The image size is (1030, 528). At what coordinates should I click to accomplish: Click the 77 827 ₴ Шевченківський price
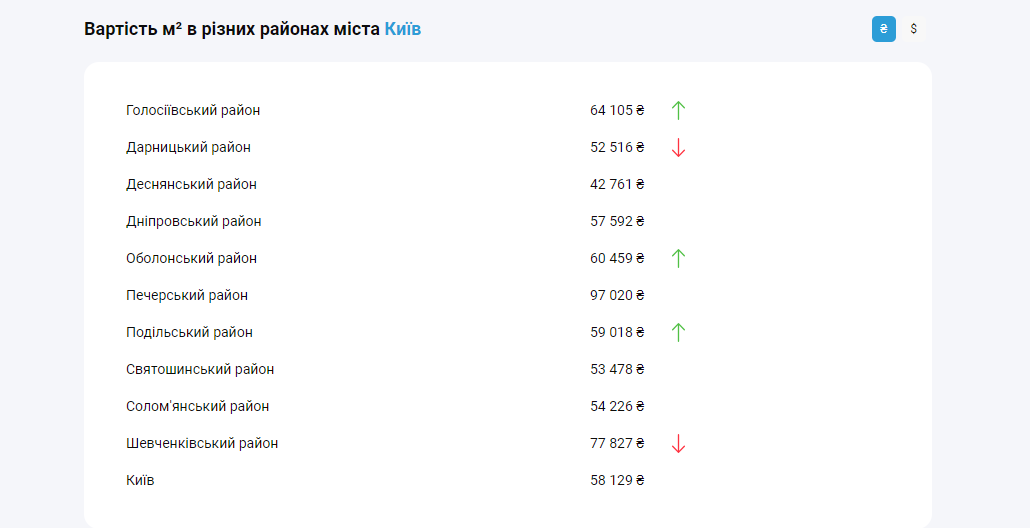[617, 443]
